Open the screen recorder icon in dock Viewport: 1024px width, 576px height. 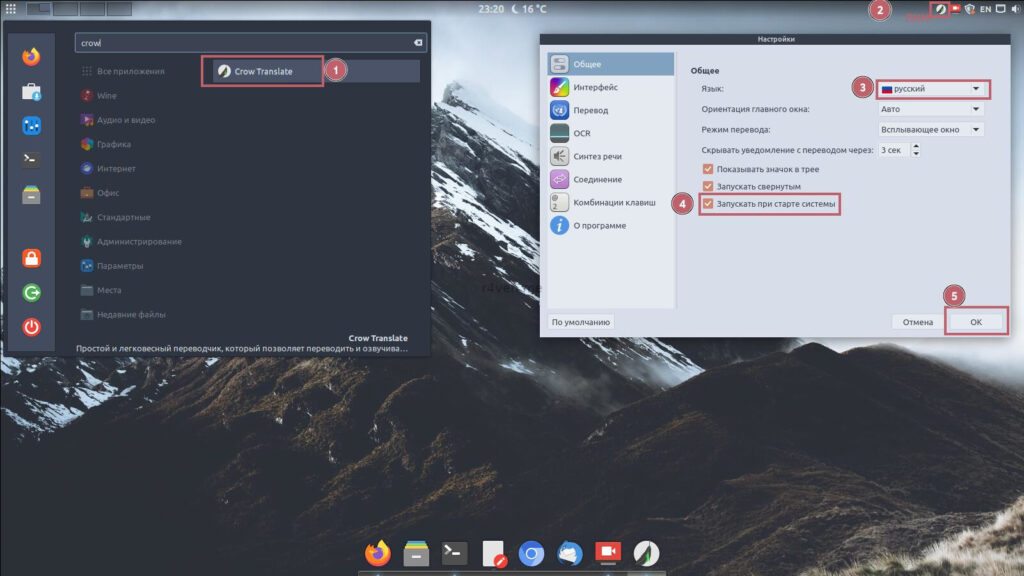607,553
